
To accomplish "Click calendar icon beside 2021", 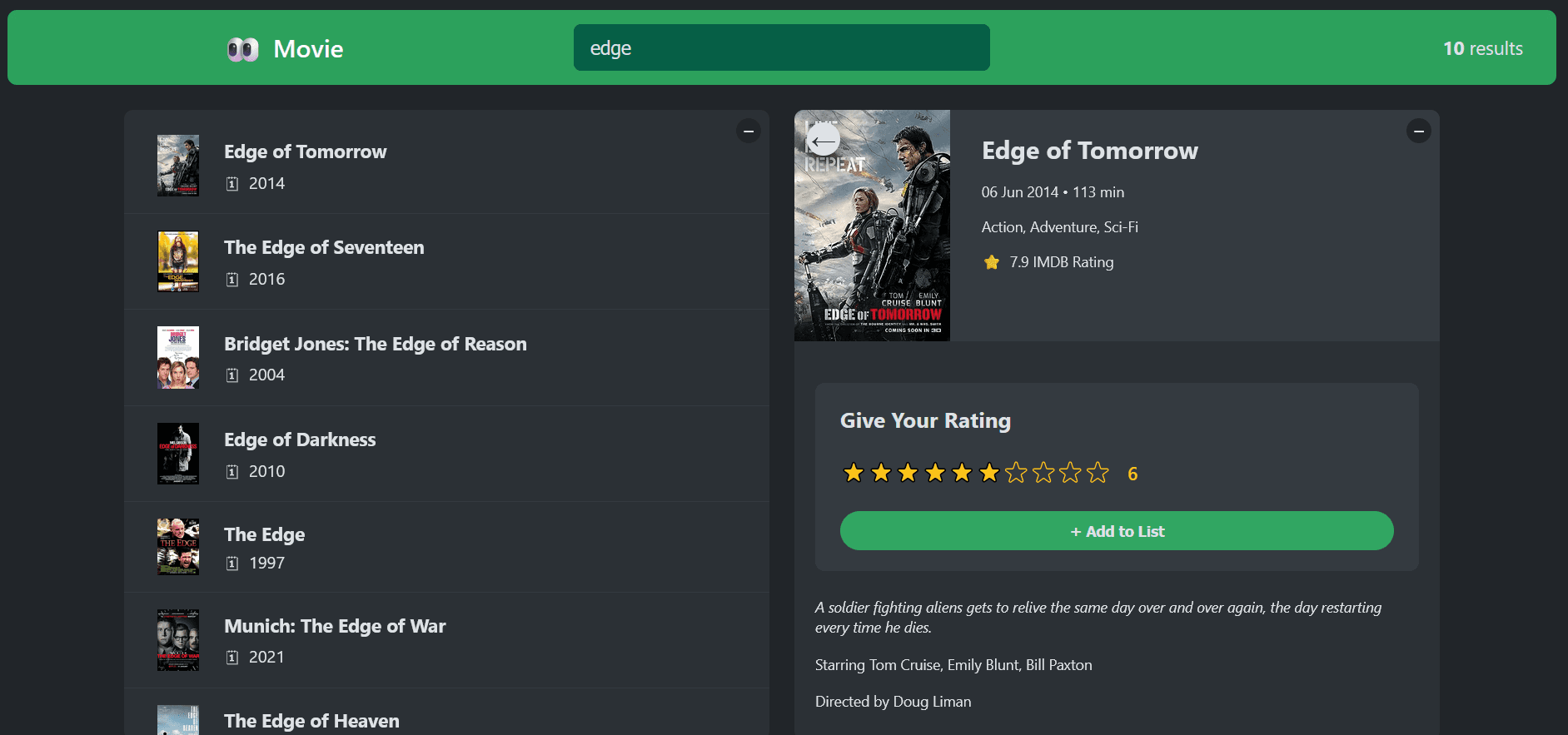I will [232, 658].
